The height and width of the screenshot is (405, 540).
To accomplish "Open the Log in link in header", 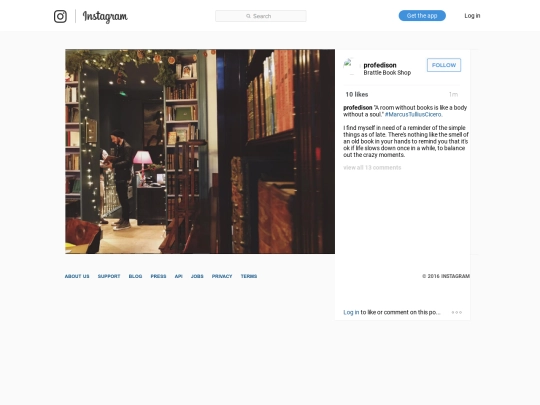I will coord(472,15).
